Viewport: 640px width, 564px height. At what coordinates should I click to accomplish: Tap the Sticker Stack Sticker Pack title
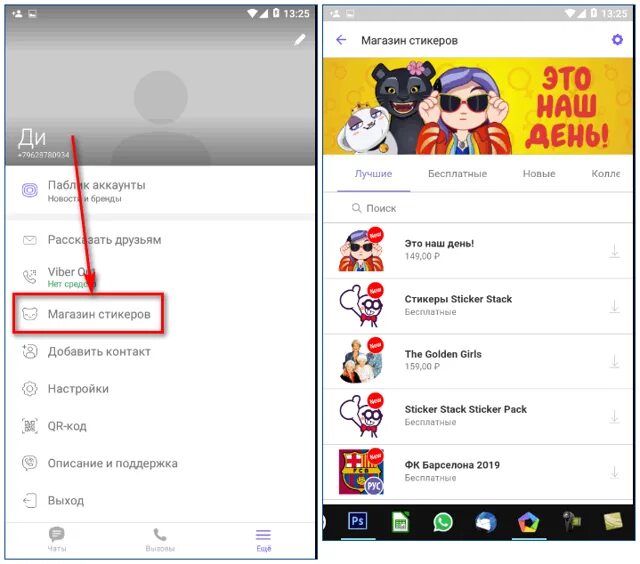point(465,409)
